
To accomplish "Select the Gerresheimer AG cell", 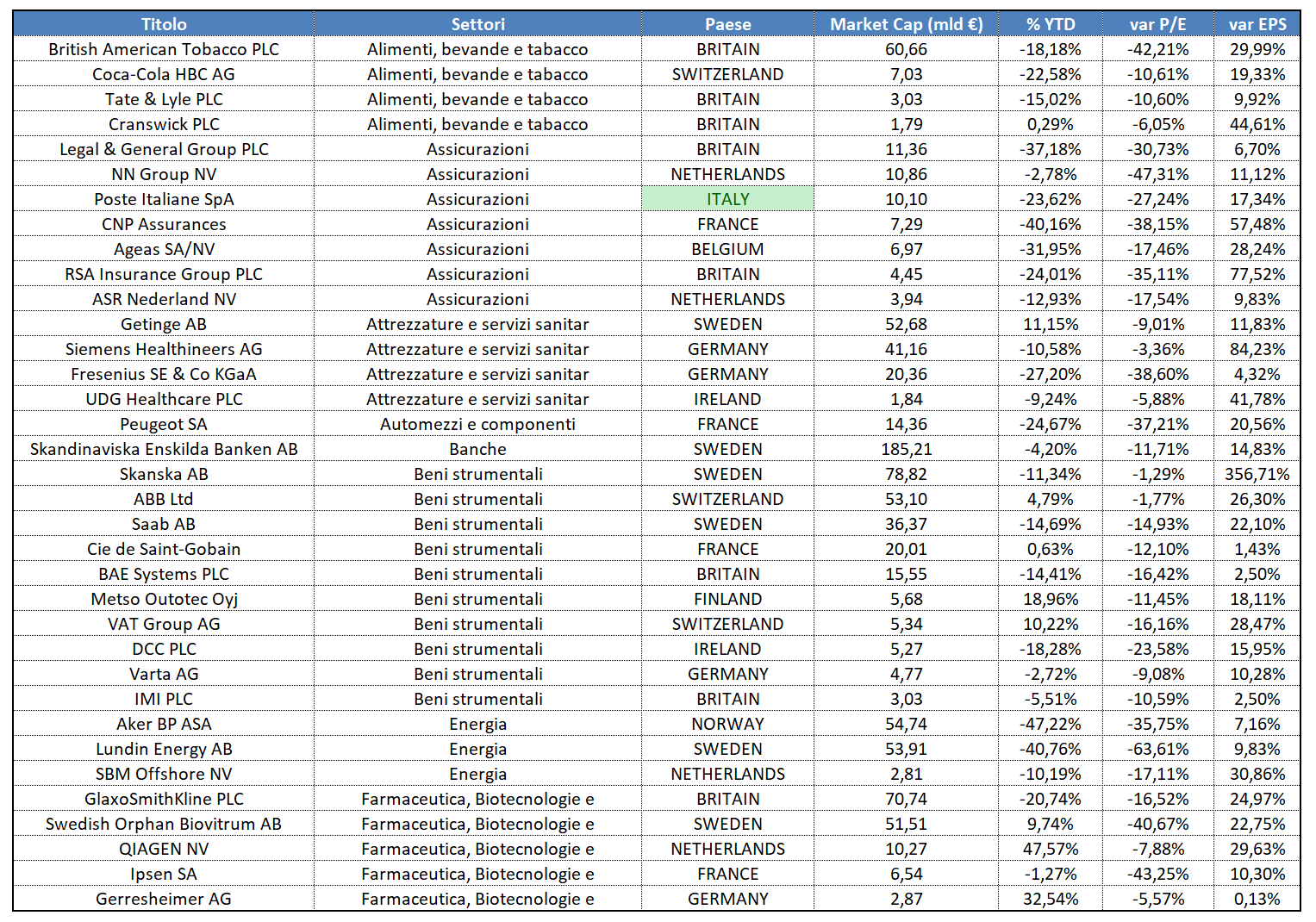I will point(164,899).
